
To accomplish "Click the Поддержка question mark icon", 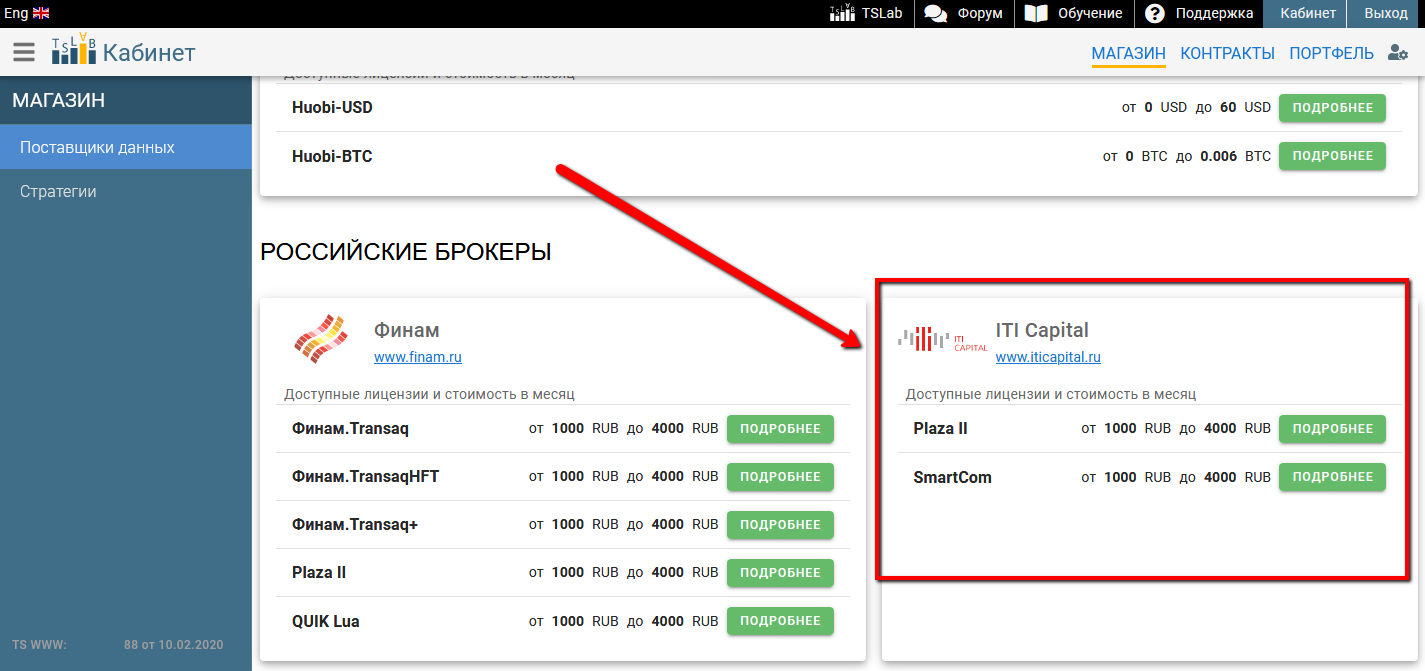I will click(1155, 14).
